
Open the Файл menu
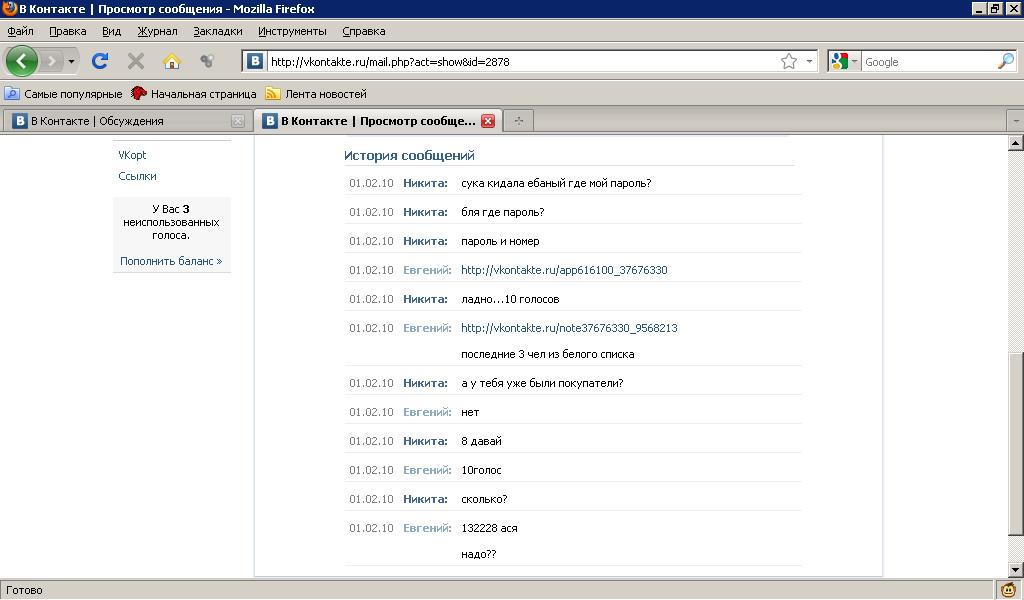(x=20, y=31)
